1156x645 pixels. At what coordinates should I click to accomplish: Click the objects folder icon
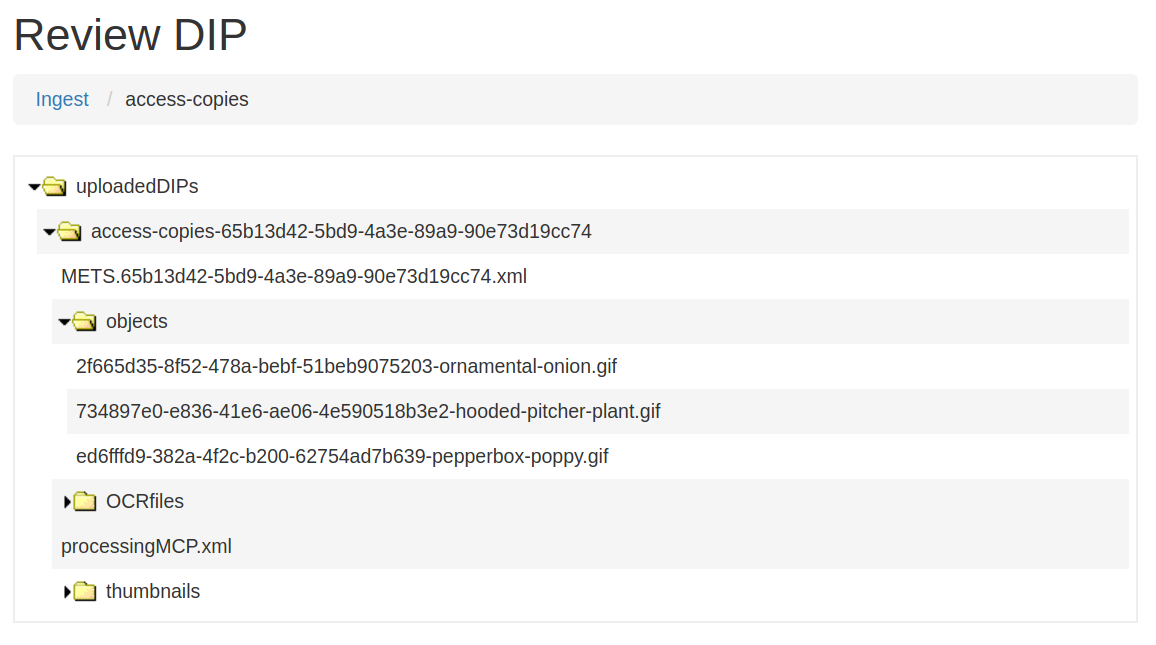tap(85, 322)
